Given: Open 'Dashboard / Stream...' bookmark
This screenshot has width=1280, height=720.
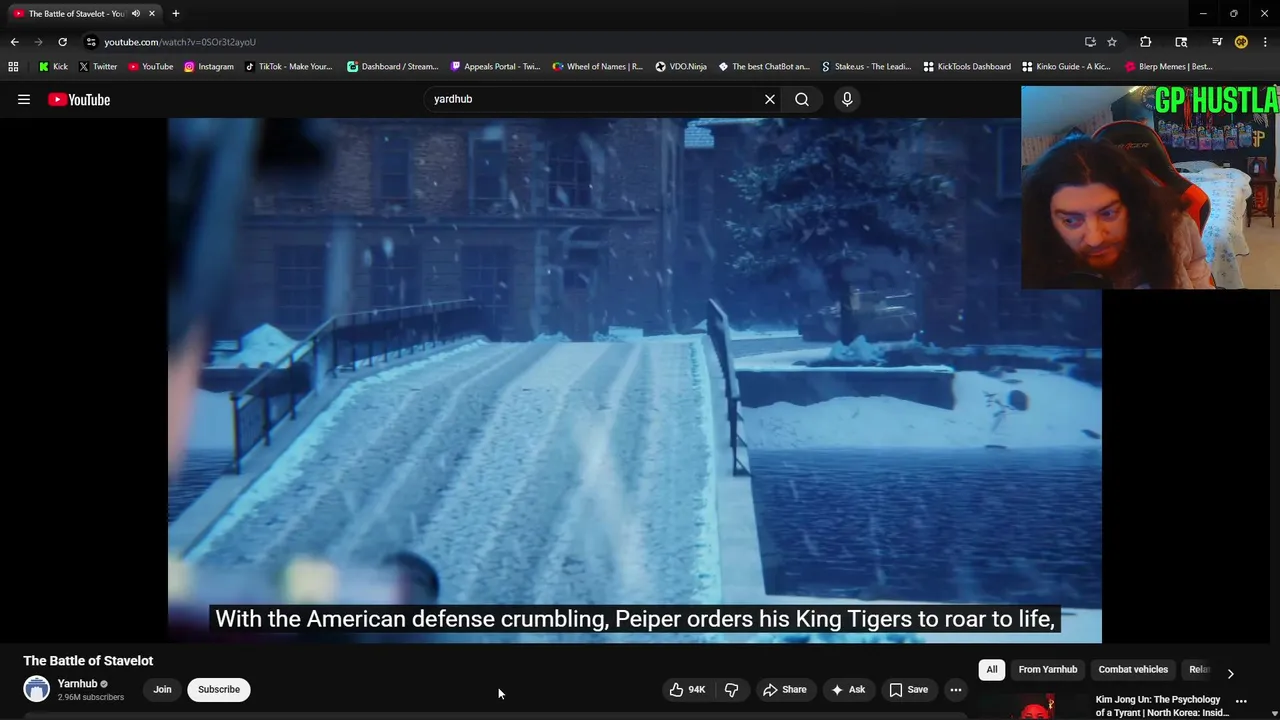Looking at the screenshot, I should click(393, 67).
